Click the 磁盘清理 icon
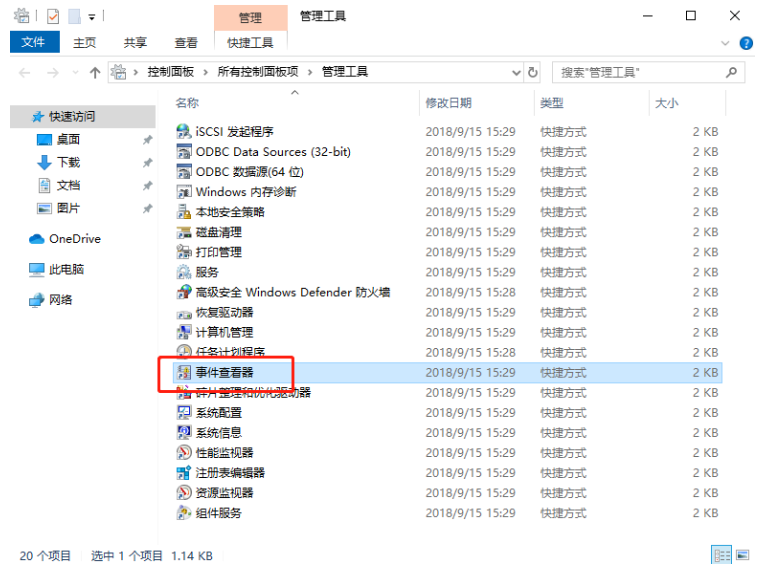 (x=184, y=232)
